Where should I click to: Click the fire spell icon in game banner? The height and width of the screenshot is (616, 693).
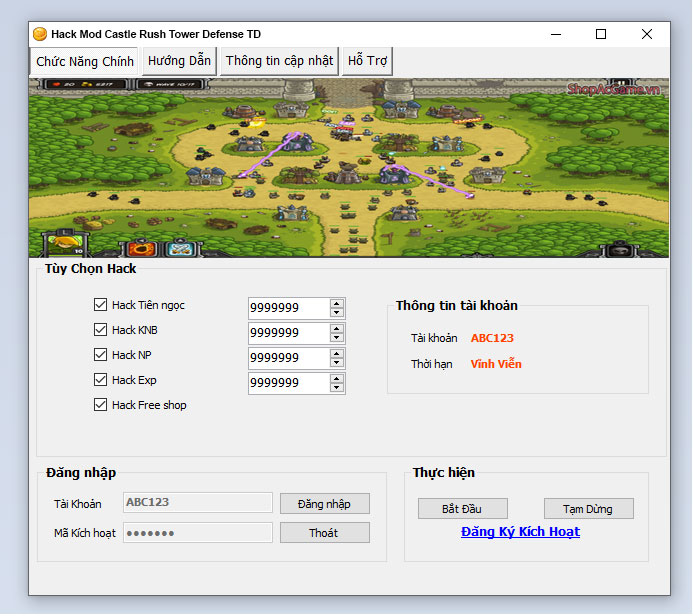141,249
